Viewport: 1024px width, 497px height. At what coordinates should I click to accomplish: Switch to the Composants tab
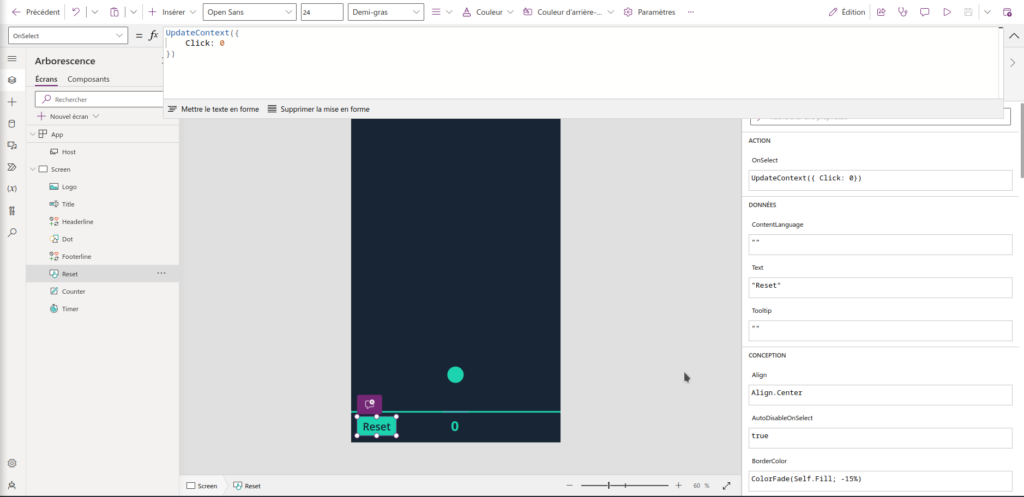click(x=88, y=79)
